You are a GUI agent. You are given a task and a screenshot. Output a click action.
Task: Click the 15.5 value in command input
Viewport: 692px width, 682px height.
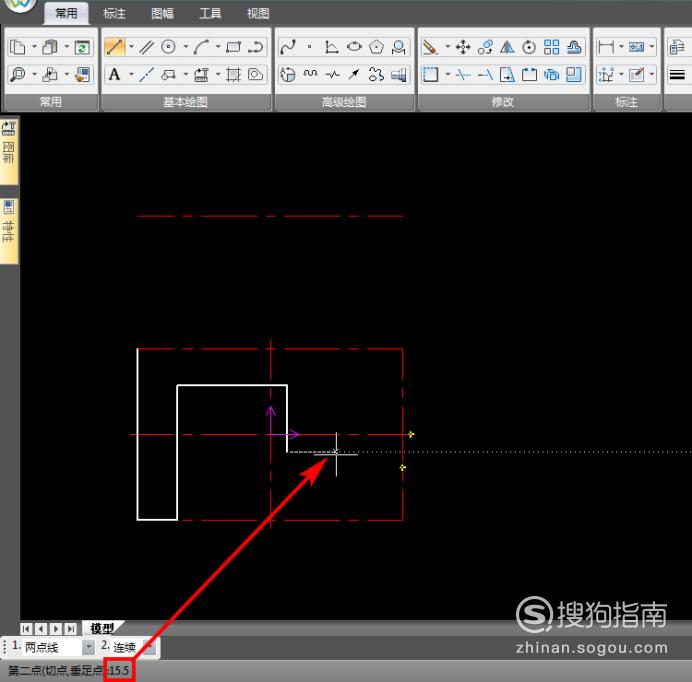pos(119,671)
